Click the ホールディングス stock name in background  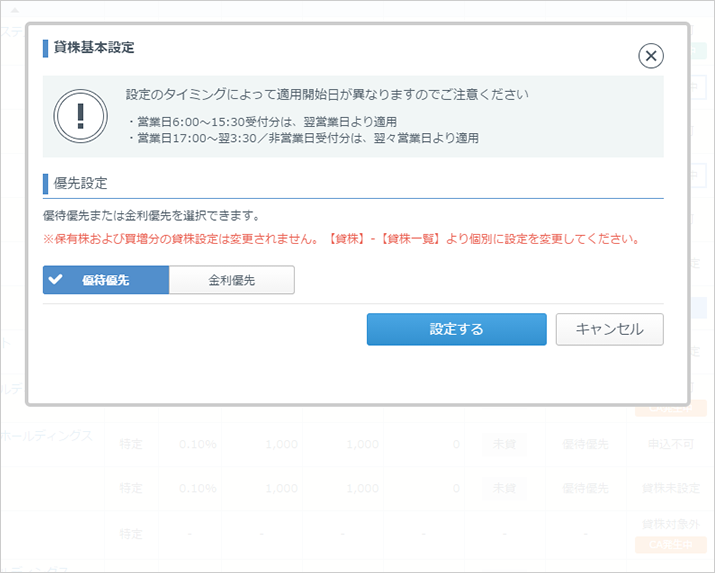click(x=47, y=436)
